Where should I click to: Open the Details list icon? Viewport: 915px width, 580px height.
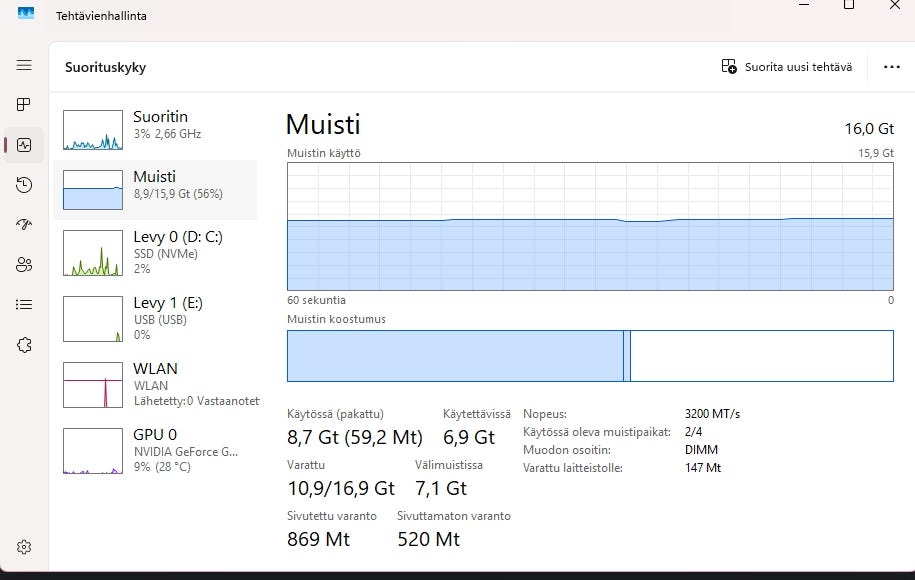24,305
